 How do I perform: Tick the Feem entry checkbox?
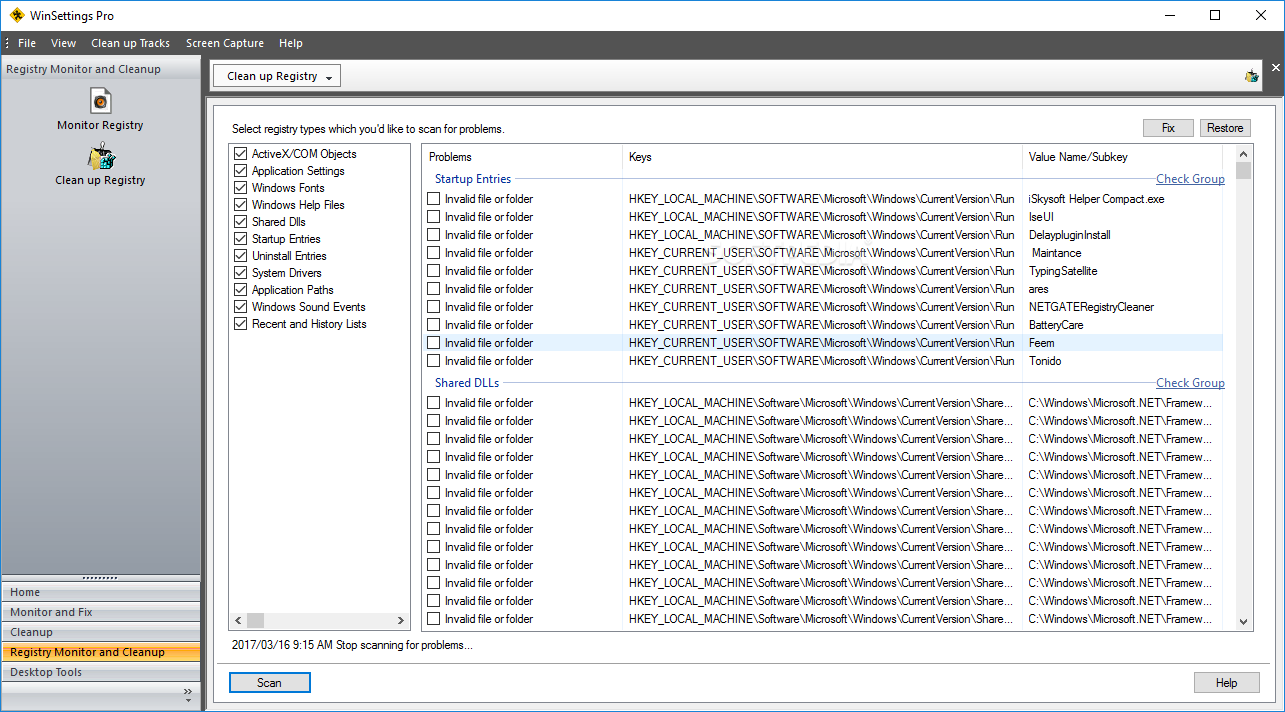[434, 343]
